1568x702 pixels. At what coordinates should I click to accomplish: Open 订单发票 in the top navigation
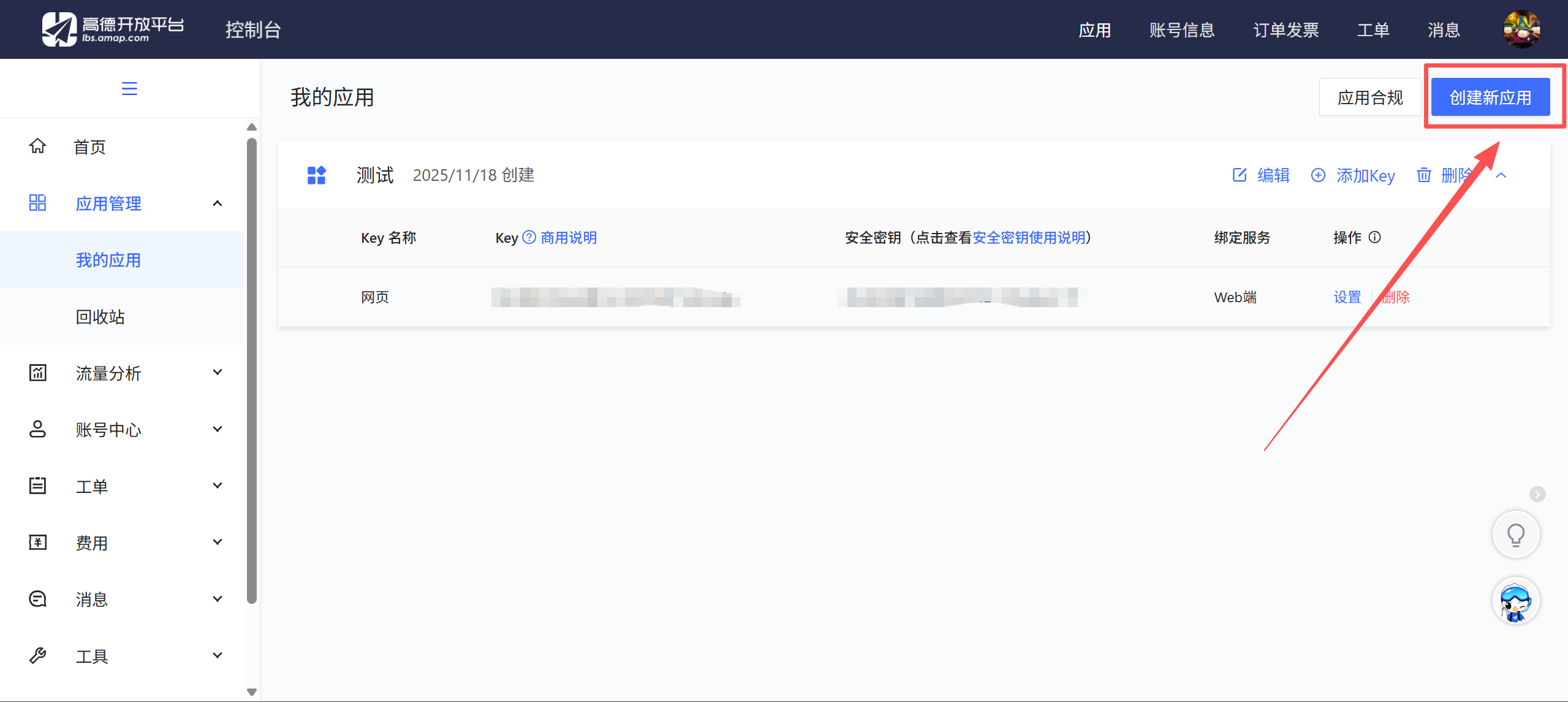(1286, 30)
